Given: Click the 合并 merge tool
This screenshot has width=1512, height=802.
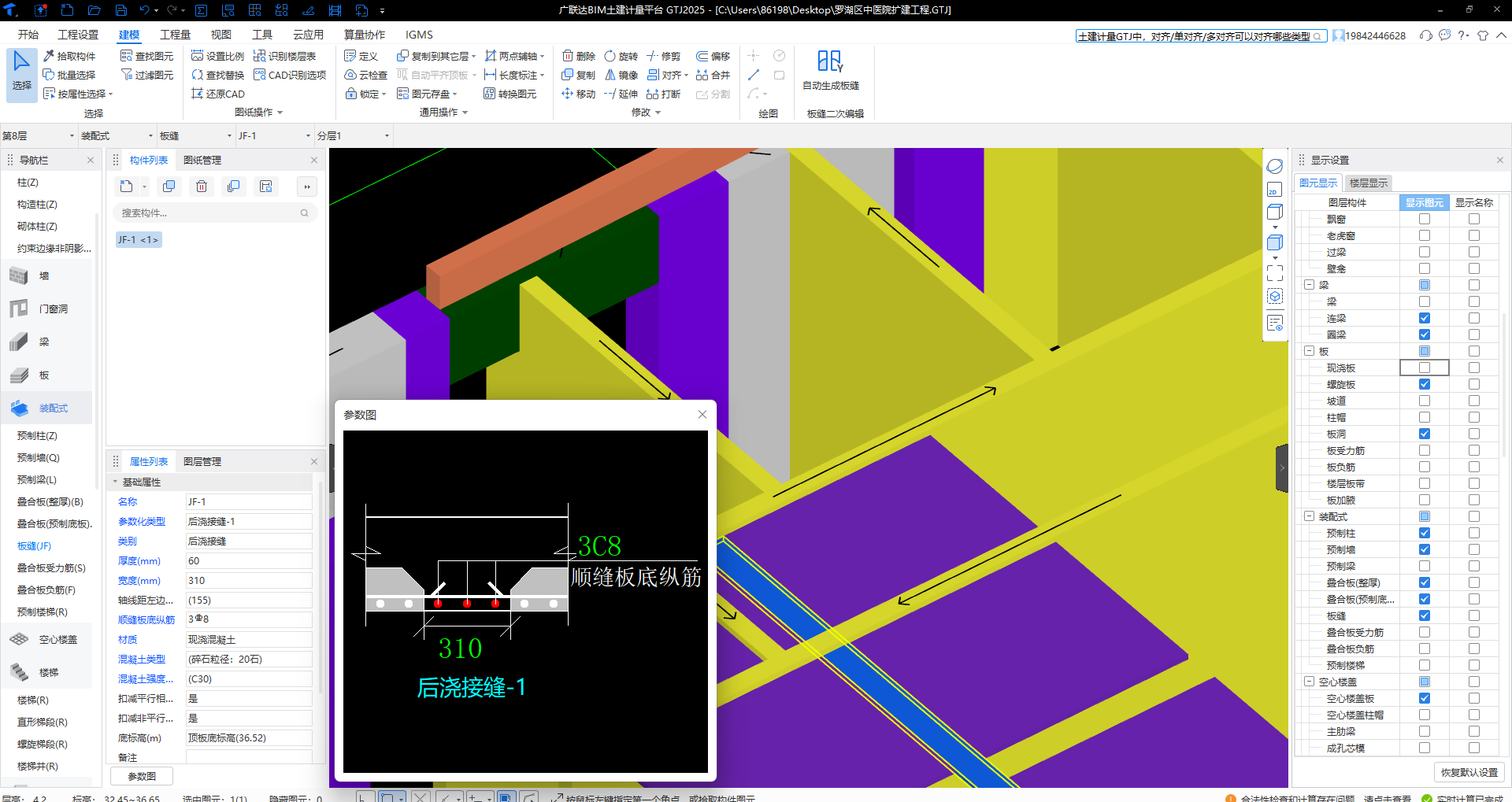Looking at the screenshot, I should 713,75.
